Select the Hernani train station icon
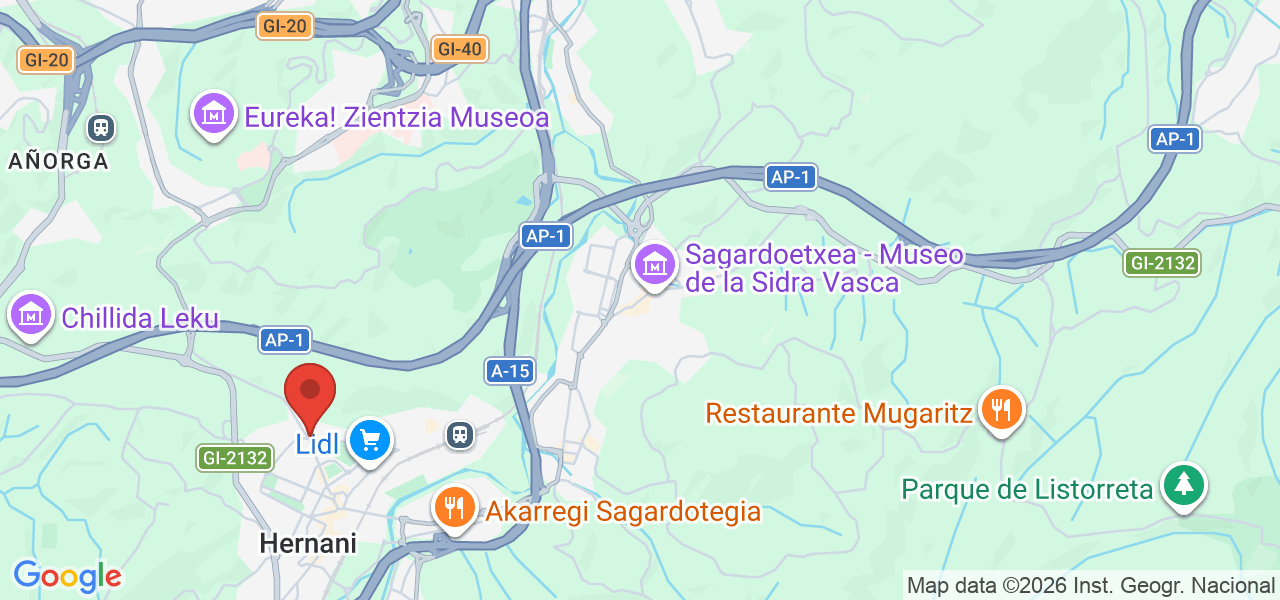This screenshot has height=600, width=1280. (459, 434)
